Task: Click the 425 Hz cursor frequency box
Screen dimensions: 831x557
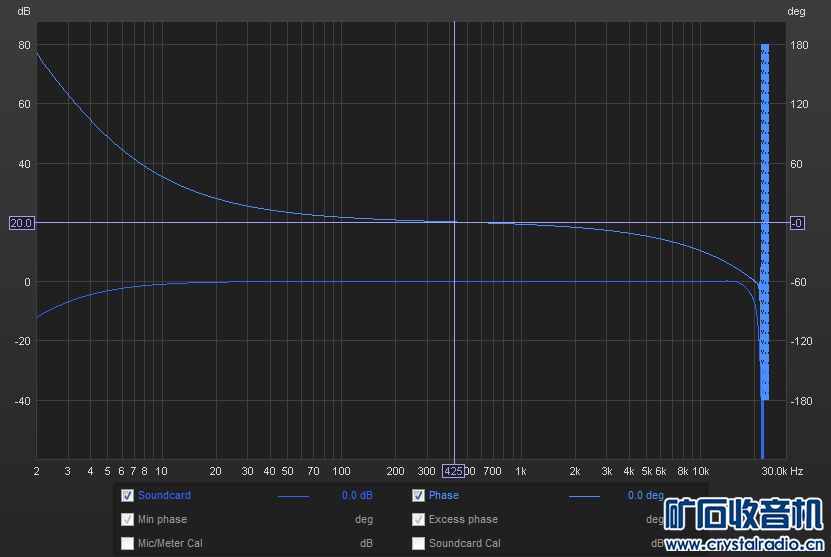Action: click(x=454, y=471)
